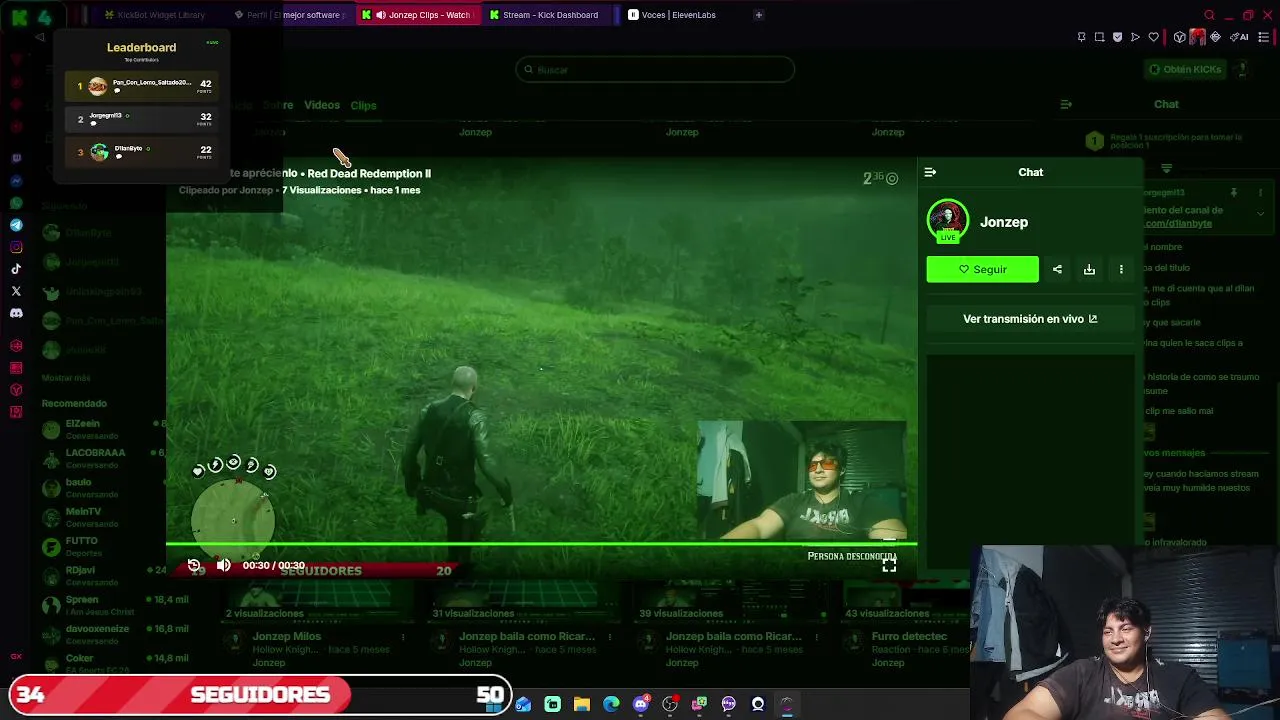Screen dimensions: 1280x720
Task: Open browser AI assistant button
Action: (x=1240, y=37)
